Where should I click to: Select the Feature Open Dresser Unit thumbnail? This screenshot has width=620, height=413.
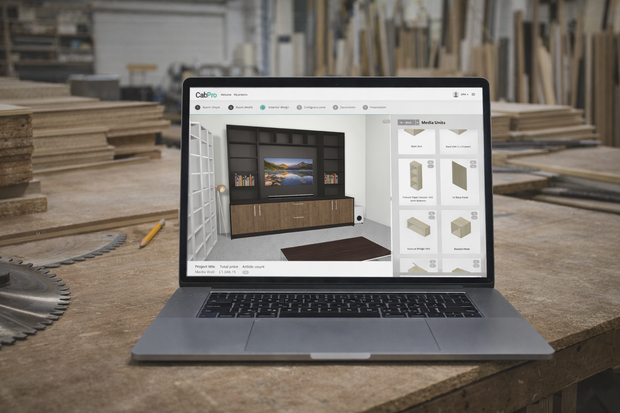[x=418, y=182]
